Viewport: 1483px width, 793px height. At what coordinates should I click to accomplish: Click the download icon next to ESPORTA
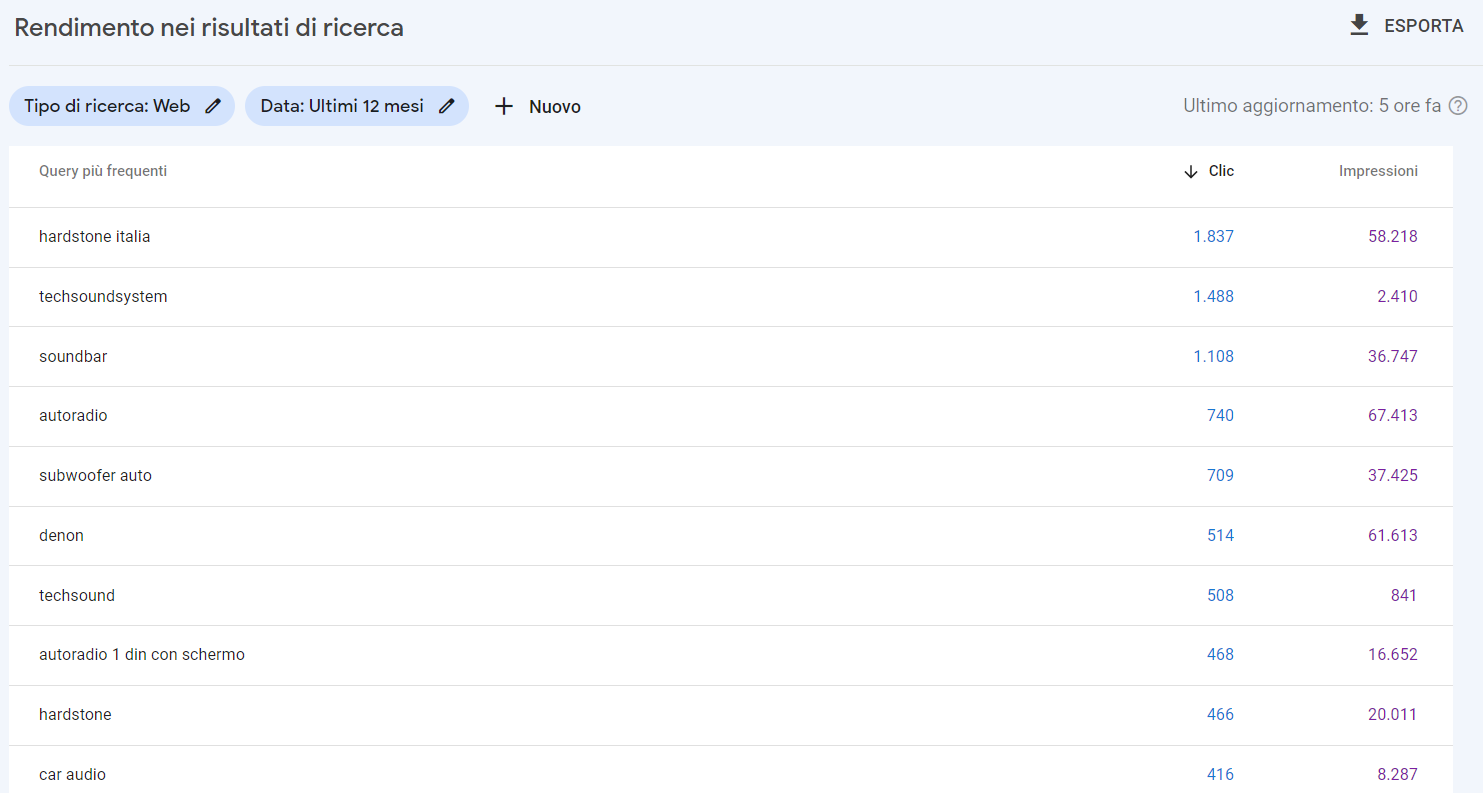coord(1359,25)
